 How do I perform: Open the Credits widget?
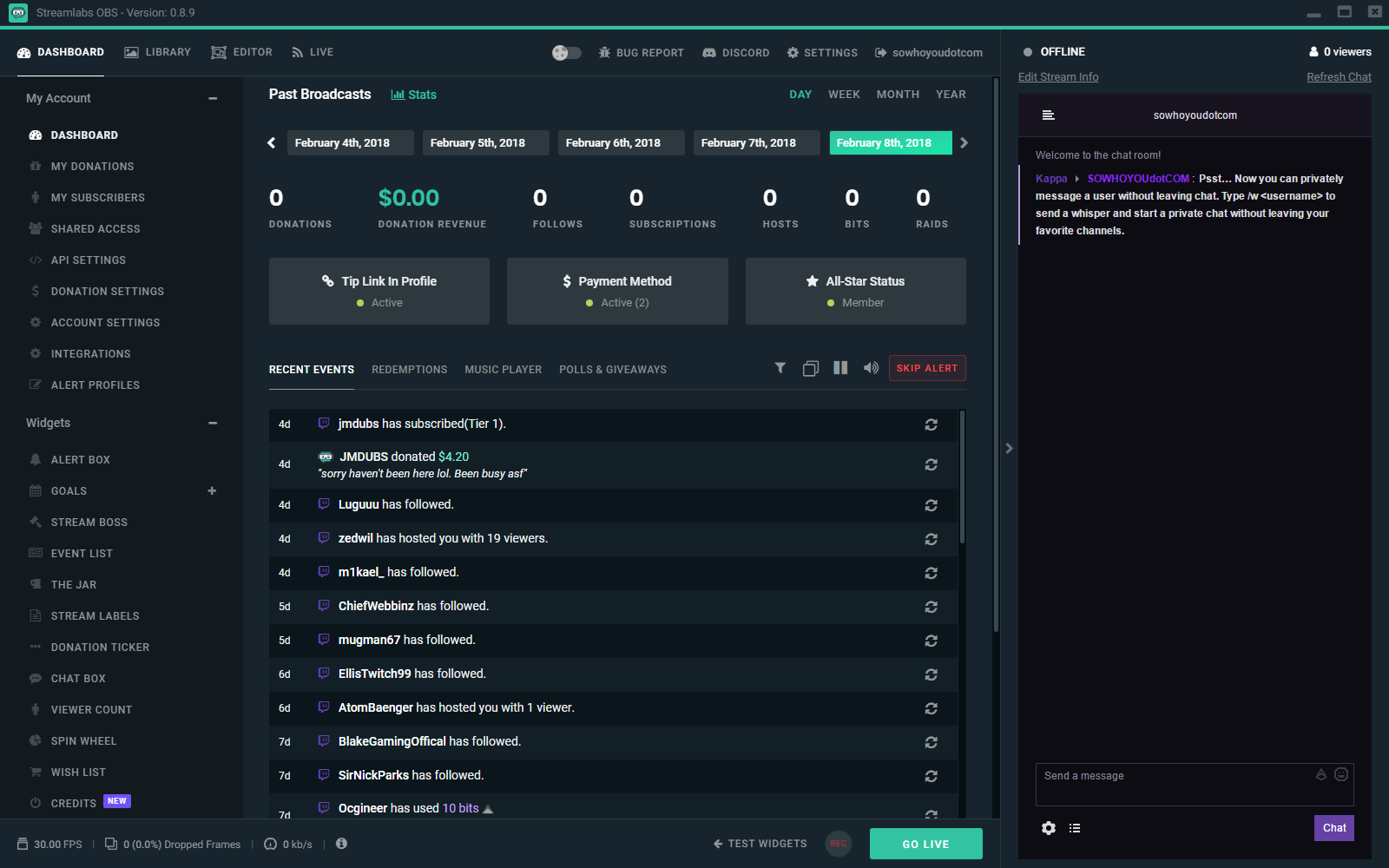click(73, 804)
